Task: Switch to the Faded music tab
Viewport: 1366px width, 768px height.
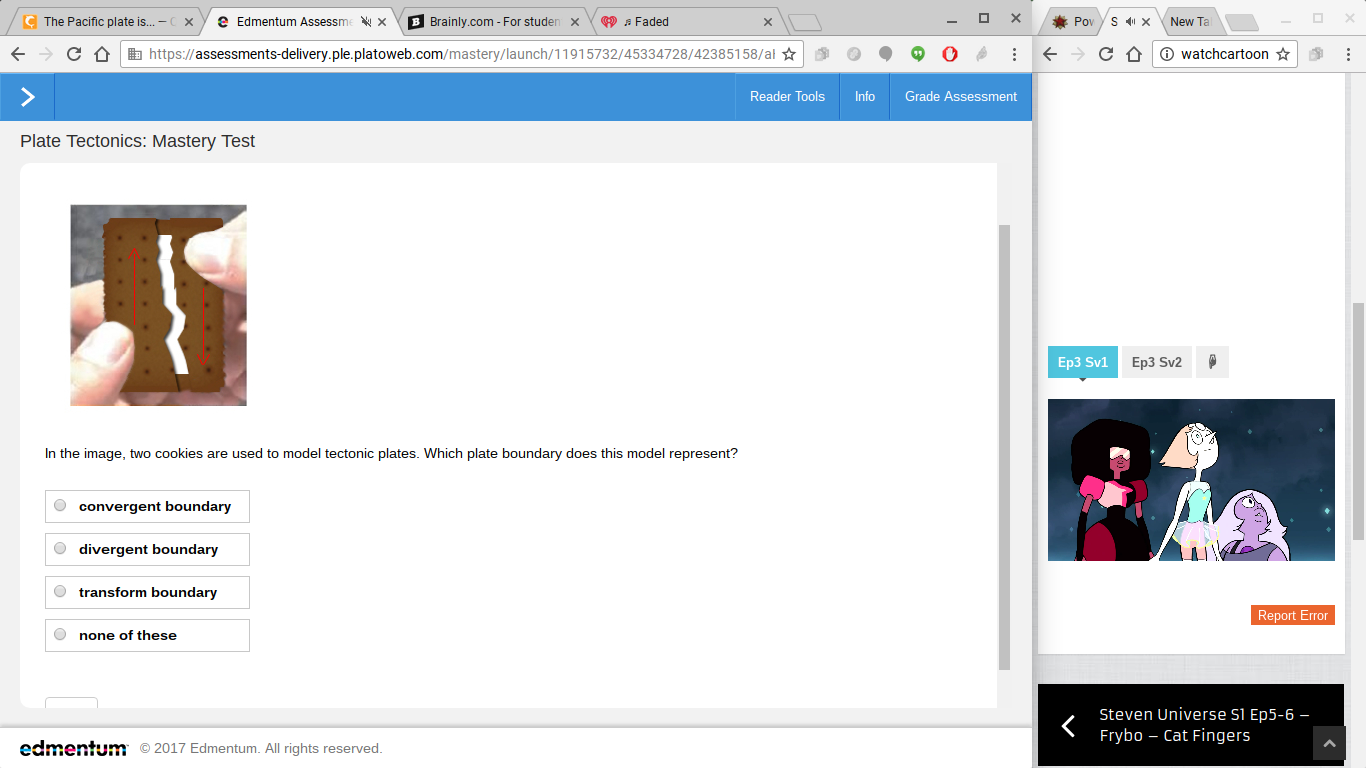Action: [688, 21]
